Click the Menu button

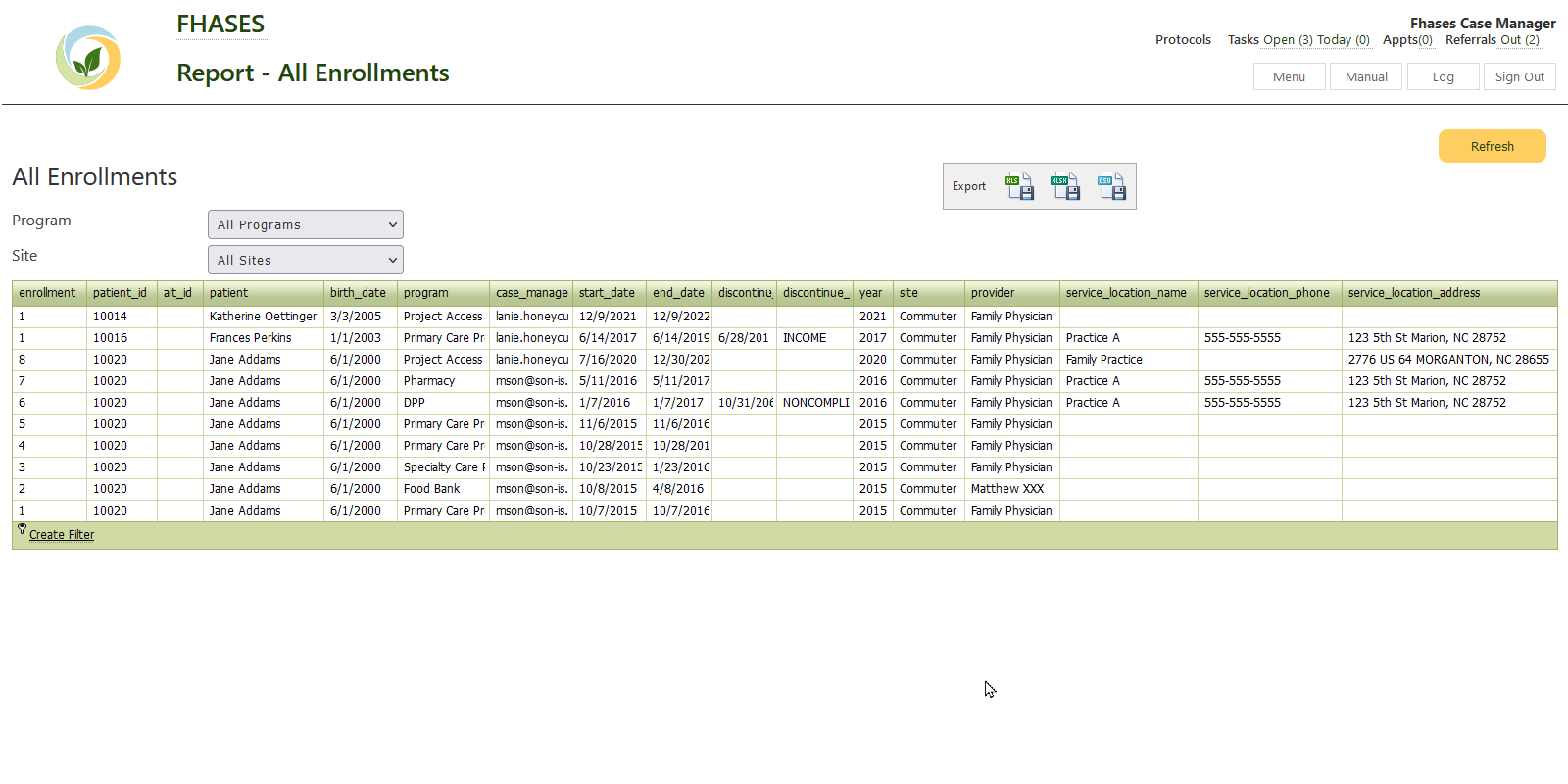[x=1289, y=76]
